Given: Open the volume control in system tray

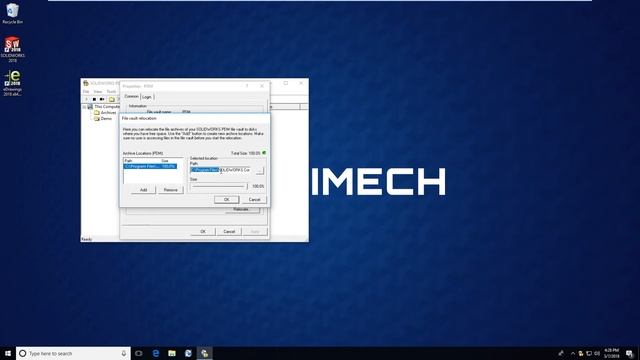Looking at the screenshot, I should click(x=597, y=353).
